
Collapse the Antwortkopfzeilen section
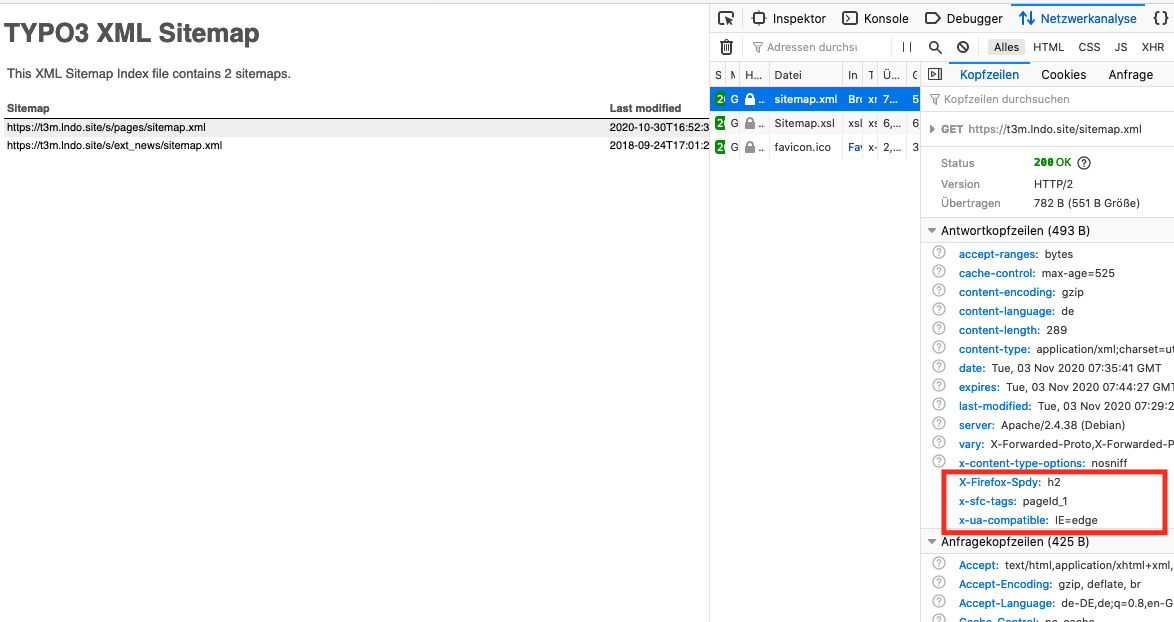(932, 231)
